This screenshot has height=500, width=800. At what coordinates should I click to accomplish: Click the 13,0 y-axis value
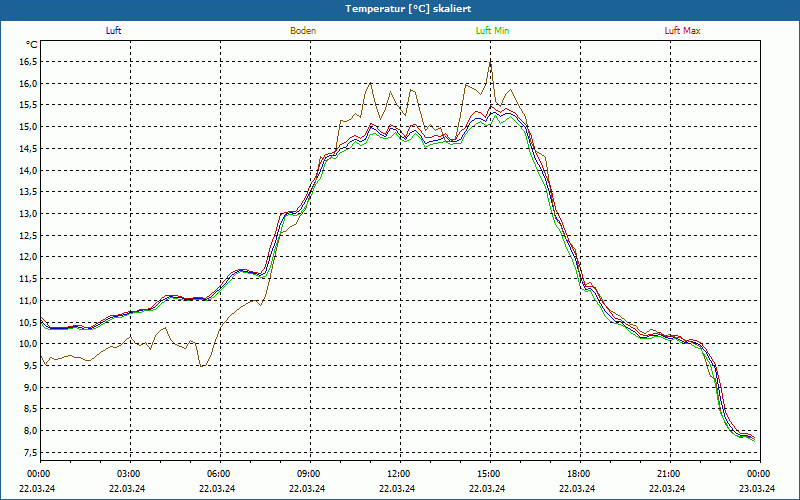point(28,214)
